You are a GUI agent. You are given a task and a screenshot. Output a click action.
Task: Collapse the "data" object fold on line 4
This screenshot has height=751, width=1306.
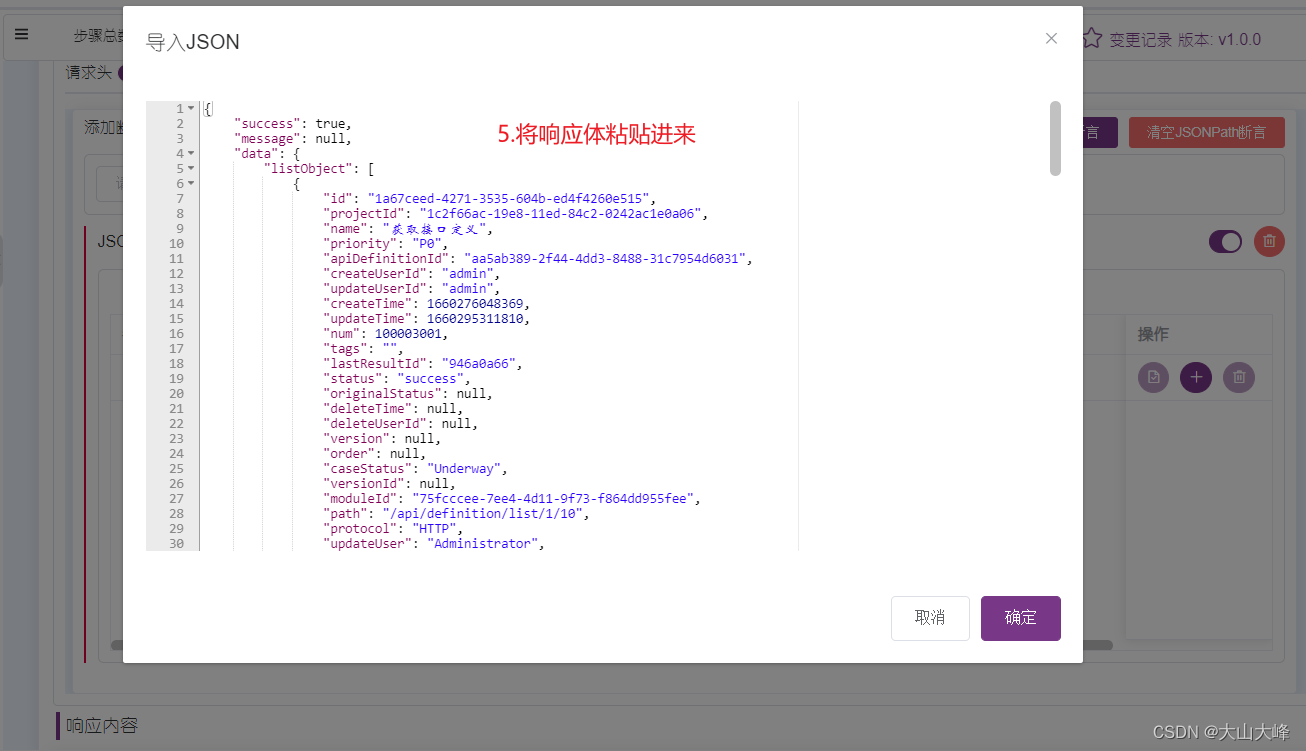[191, 153]
